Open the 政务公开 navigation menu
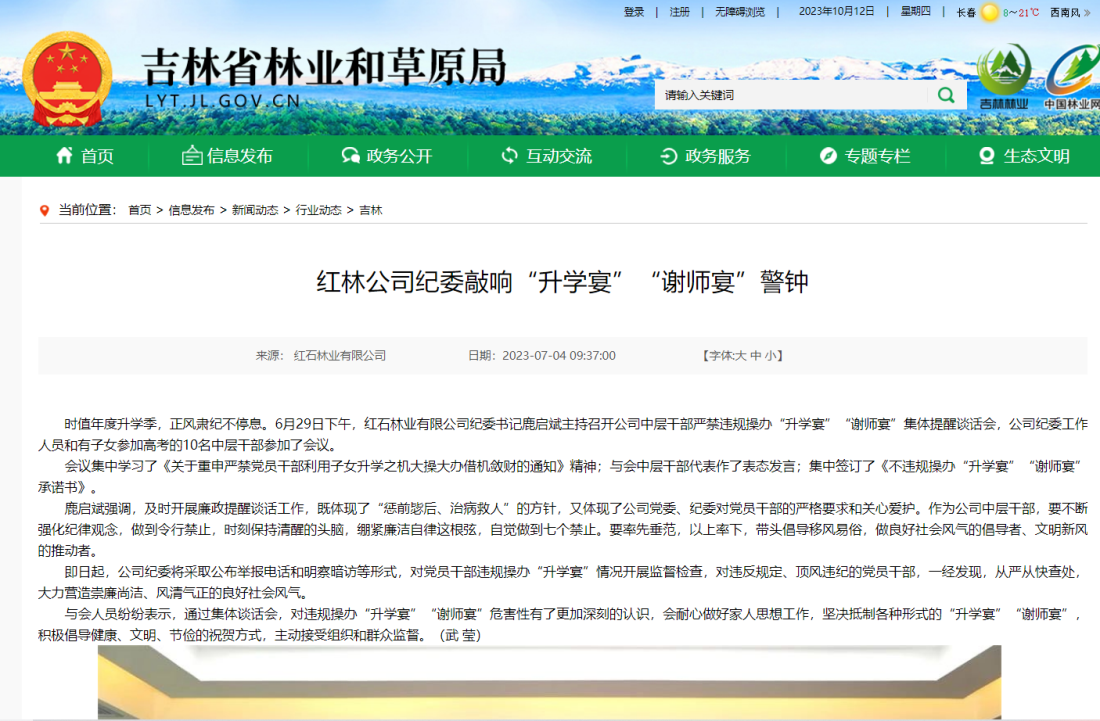The height and width of the screenshot is (721, 1100). click(386, 156)
